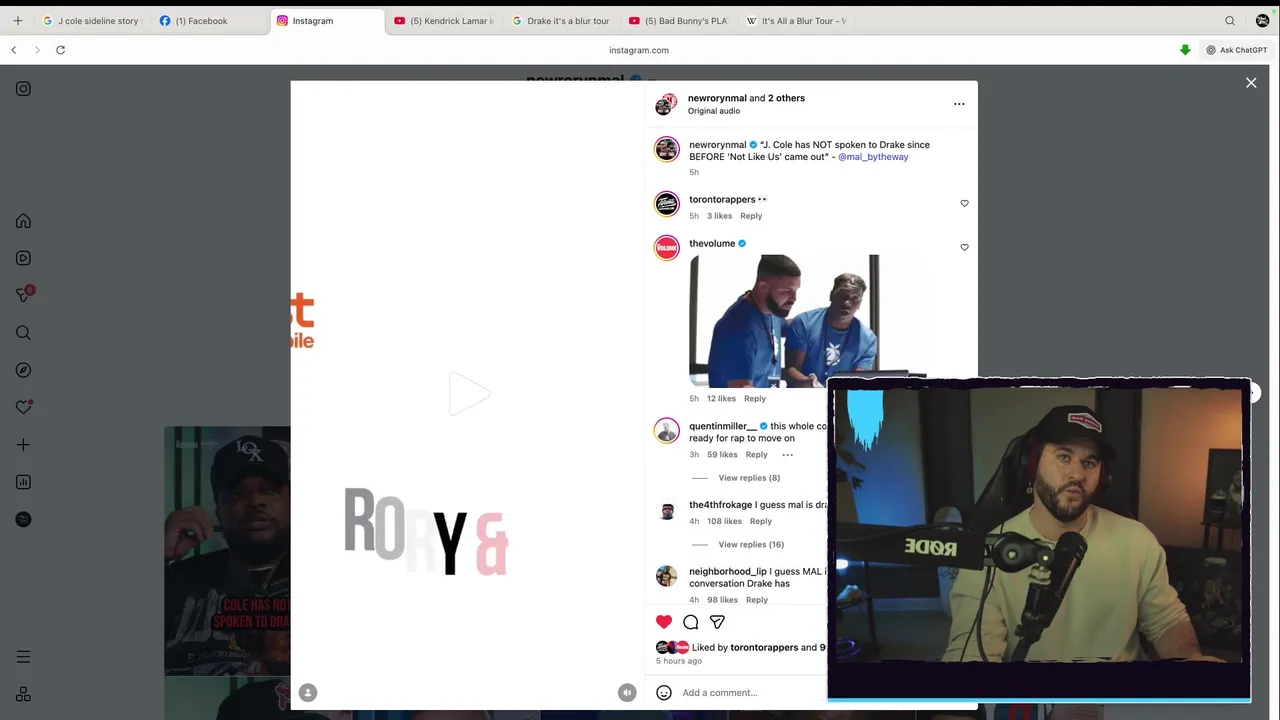Like thevolume comment
The image size is (1280, 720).
click(964, 247)
